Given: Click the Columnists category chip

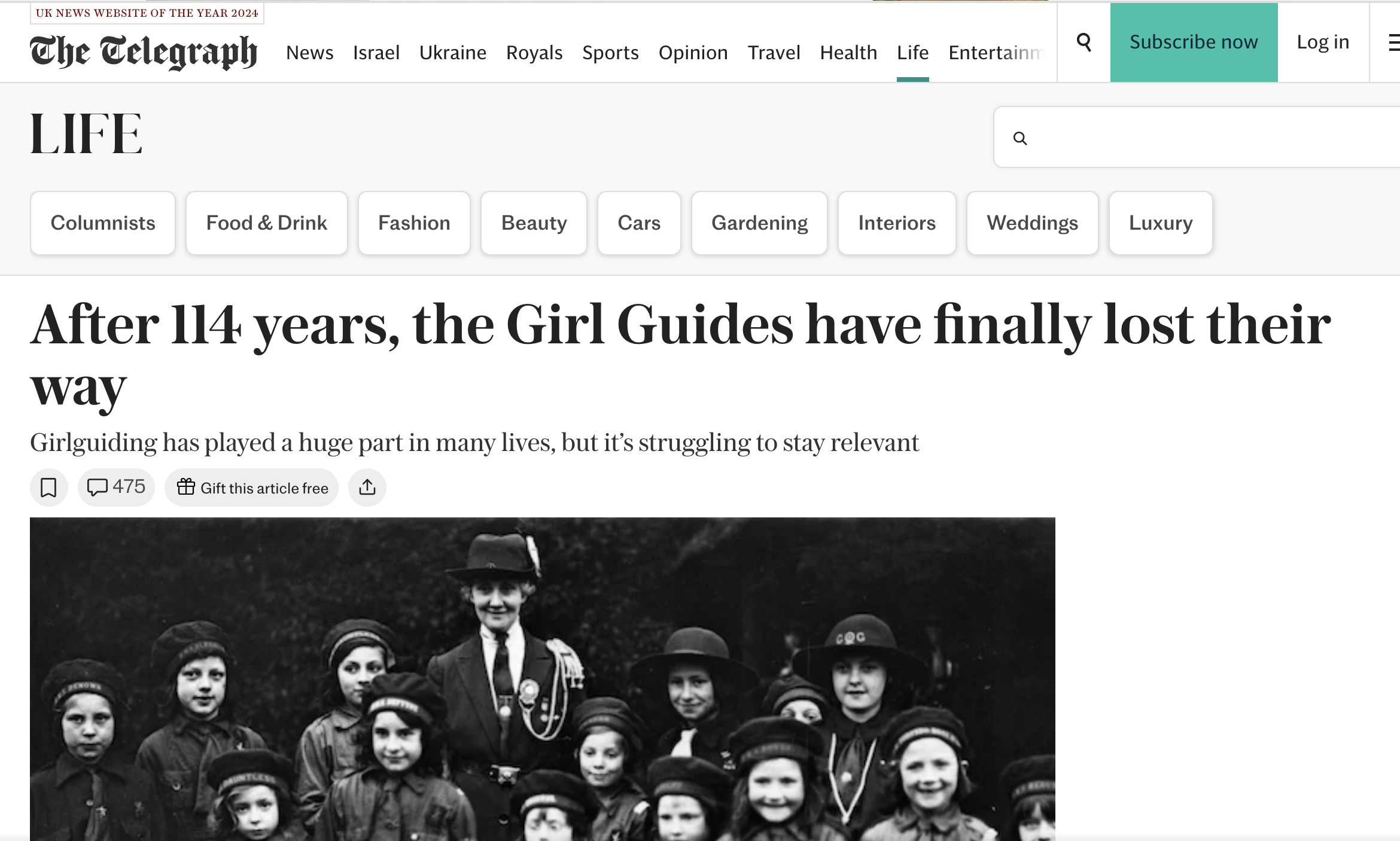Looking at the screenshot, I should (x=103, y=223).
